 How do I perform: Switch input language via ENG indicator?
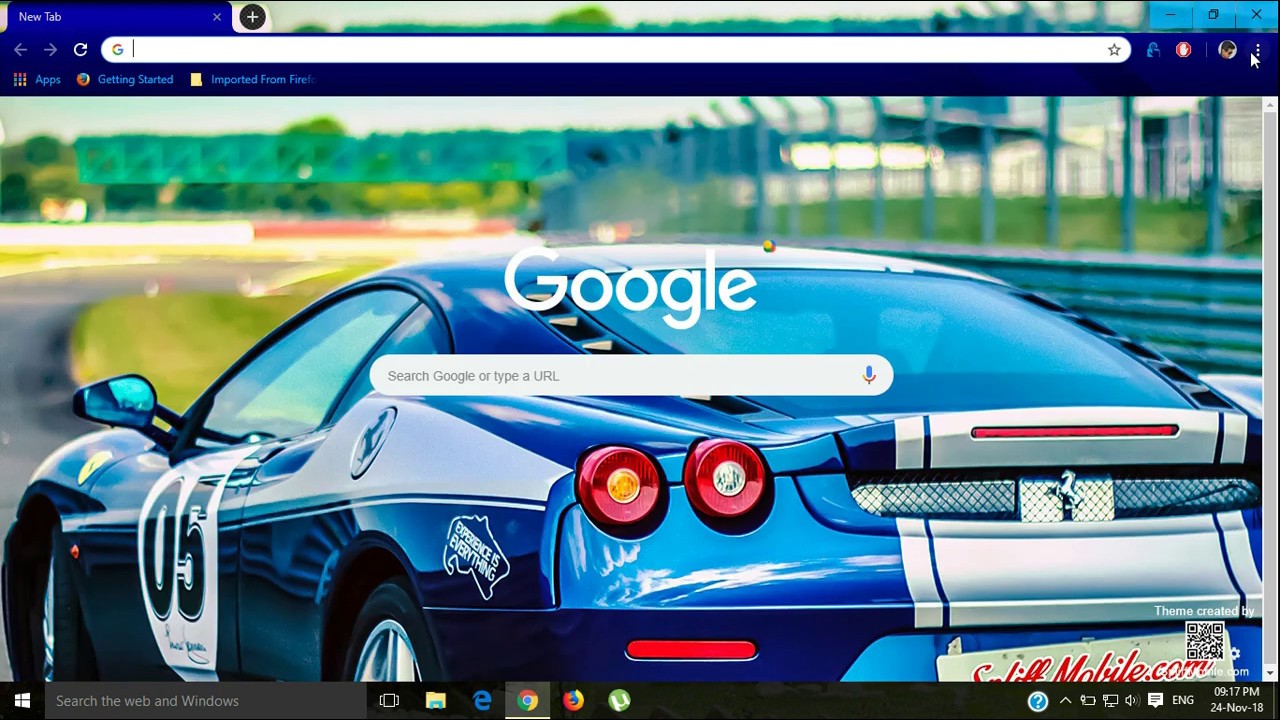tap(1183, 701)
